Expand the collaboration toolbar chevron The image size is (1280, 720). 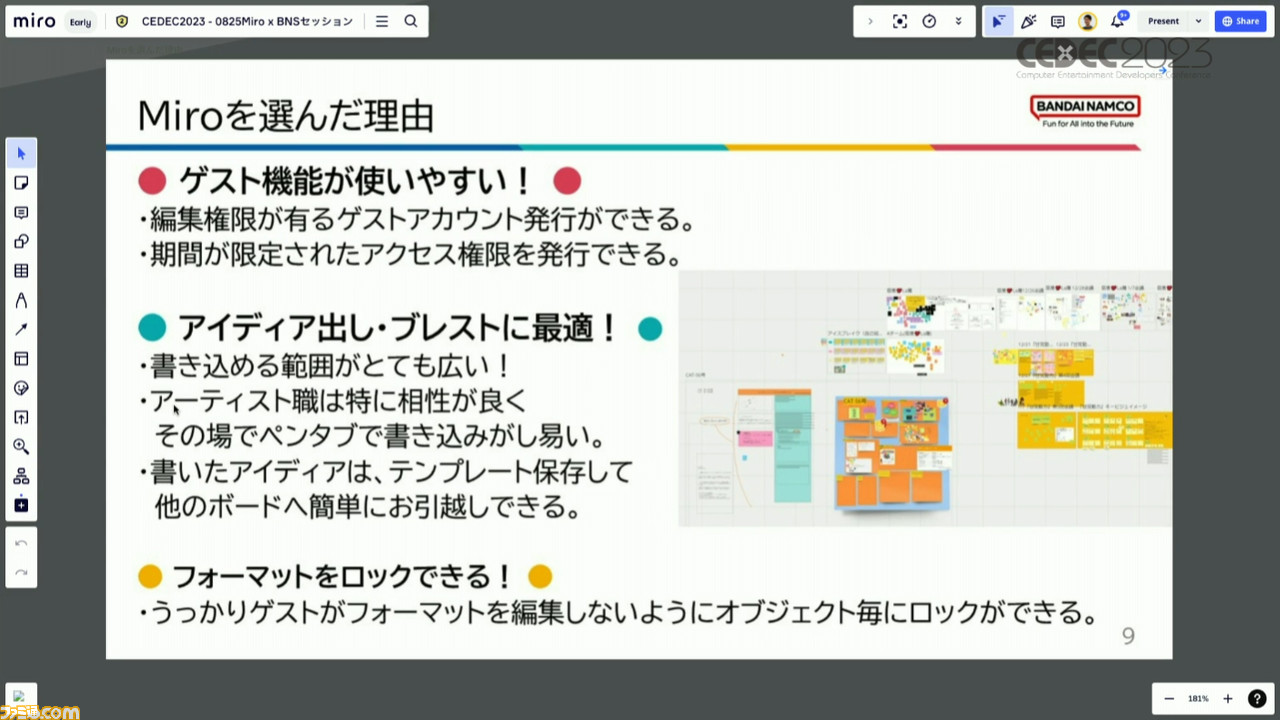pos(870,21)
